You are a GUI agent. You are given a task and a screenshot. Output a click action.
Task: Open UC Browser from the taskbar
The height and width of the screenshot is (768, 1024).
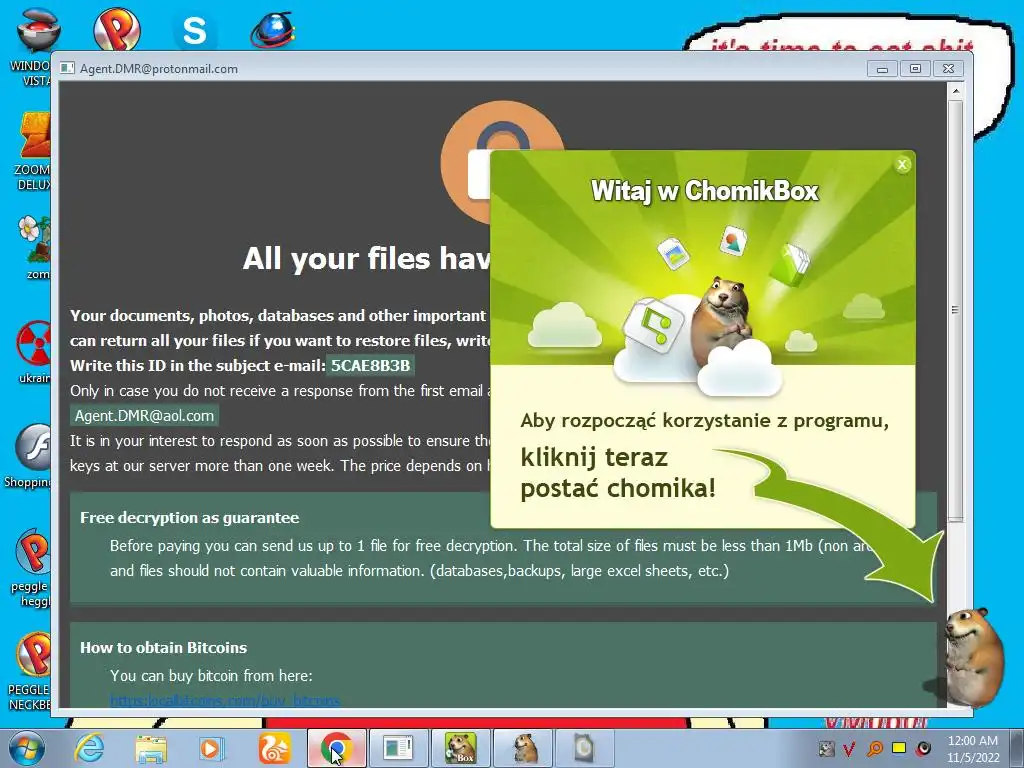pos(274,748)
